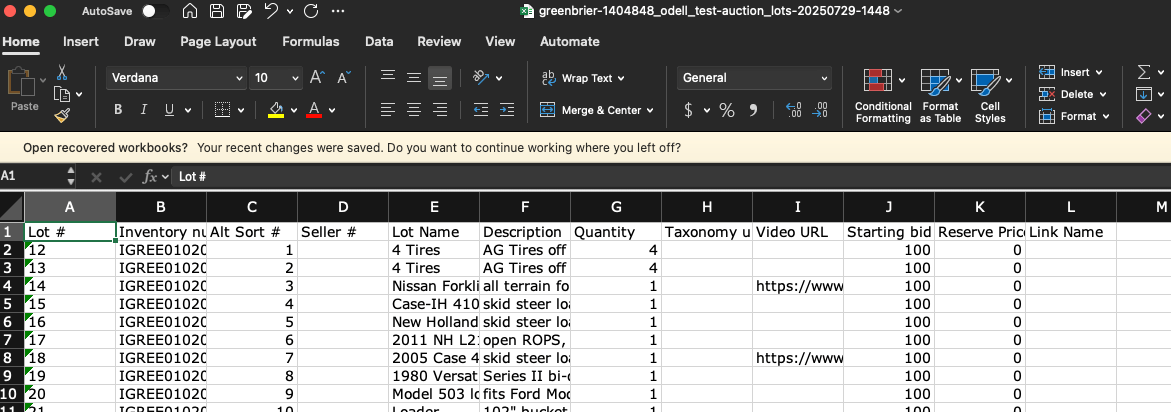Align text to top
Viewport: 1171px width, 412px height.
click(388, 78)
